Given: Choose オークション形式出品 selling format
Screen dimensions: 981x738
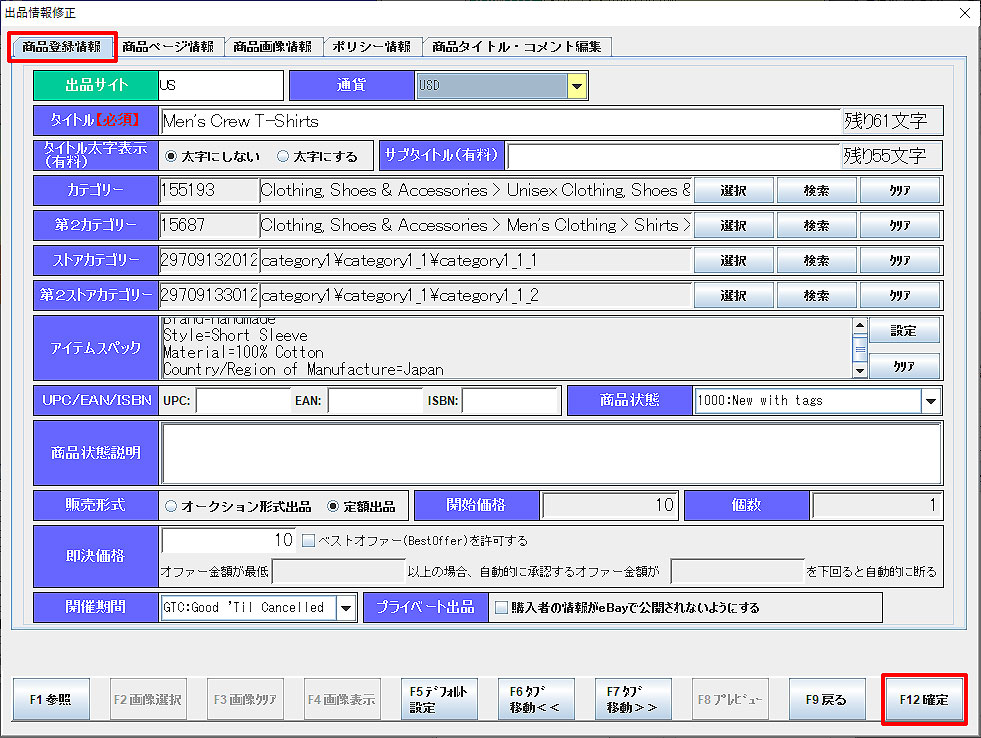Looking at the screenshot, I should pos(169,506).
